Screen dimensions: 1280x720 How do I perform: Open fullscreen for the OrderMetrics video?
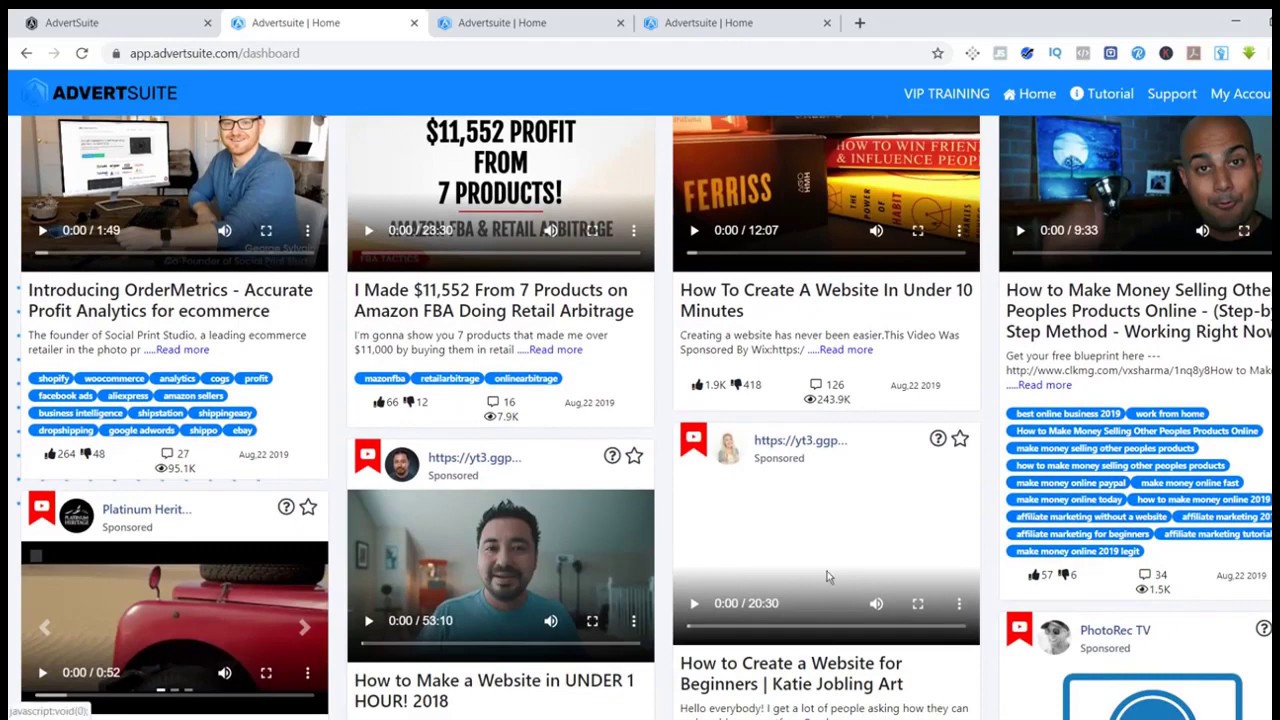[266, 231]
